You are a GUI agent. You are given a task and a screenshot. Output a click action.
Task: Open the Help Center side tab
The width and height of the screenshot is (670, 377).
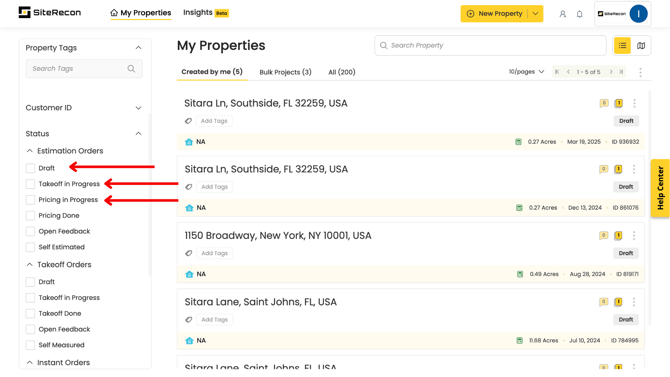[x=660, y=188]
